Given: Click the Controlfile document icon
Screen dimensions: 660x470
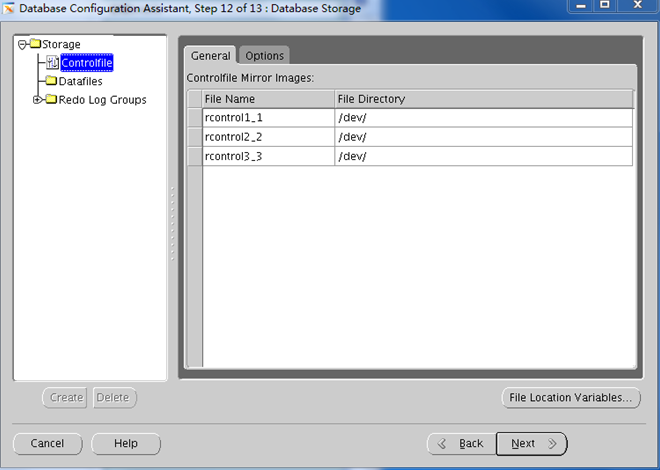Looking at the screenshot, I should (x=52, y=63).
